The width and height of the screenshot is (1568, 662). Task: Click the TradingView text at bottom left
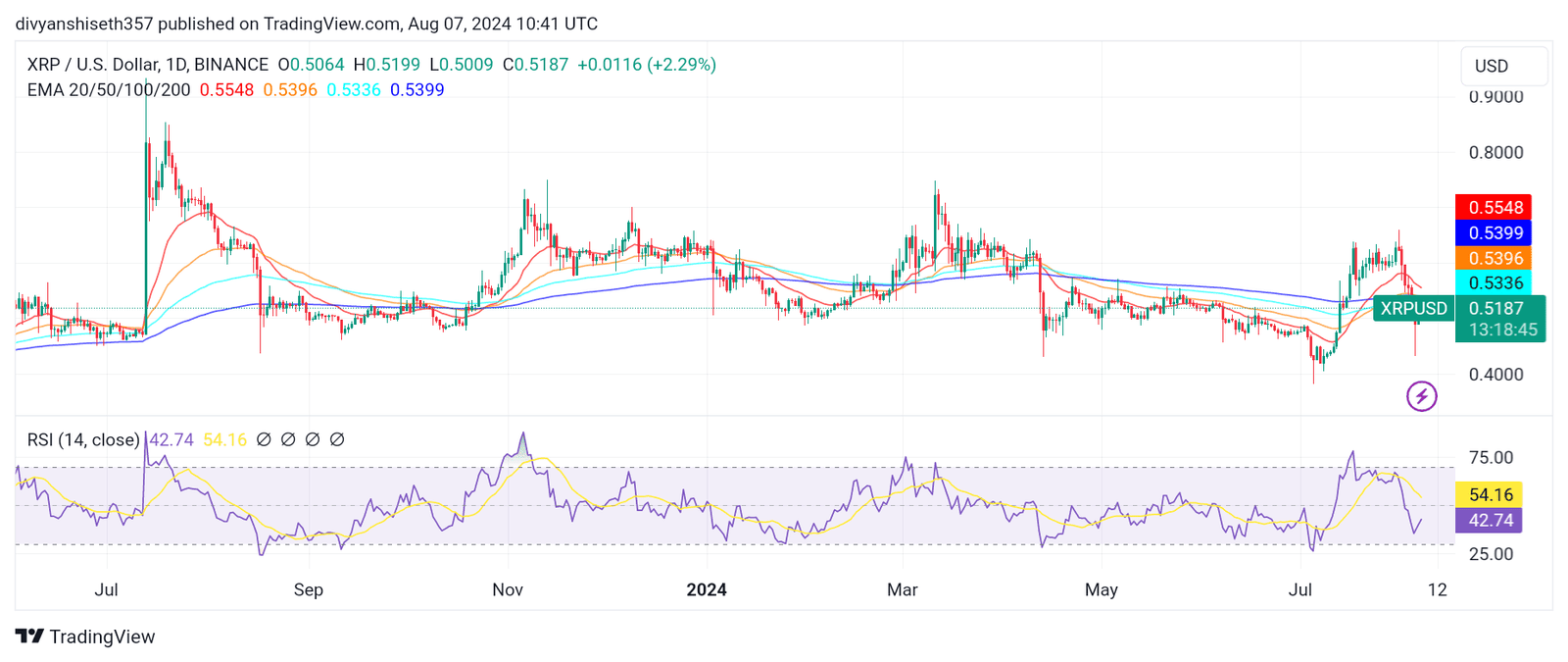[x=102, y=637]
